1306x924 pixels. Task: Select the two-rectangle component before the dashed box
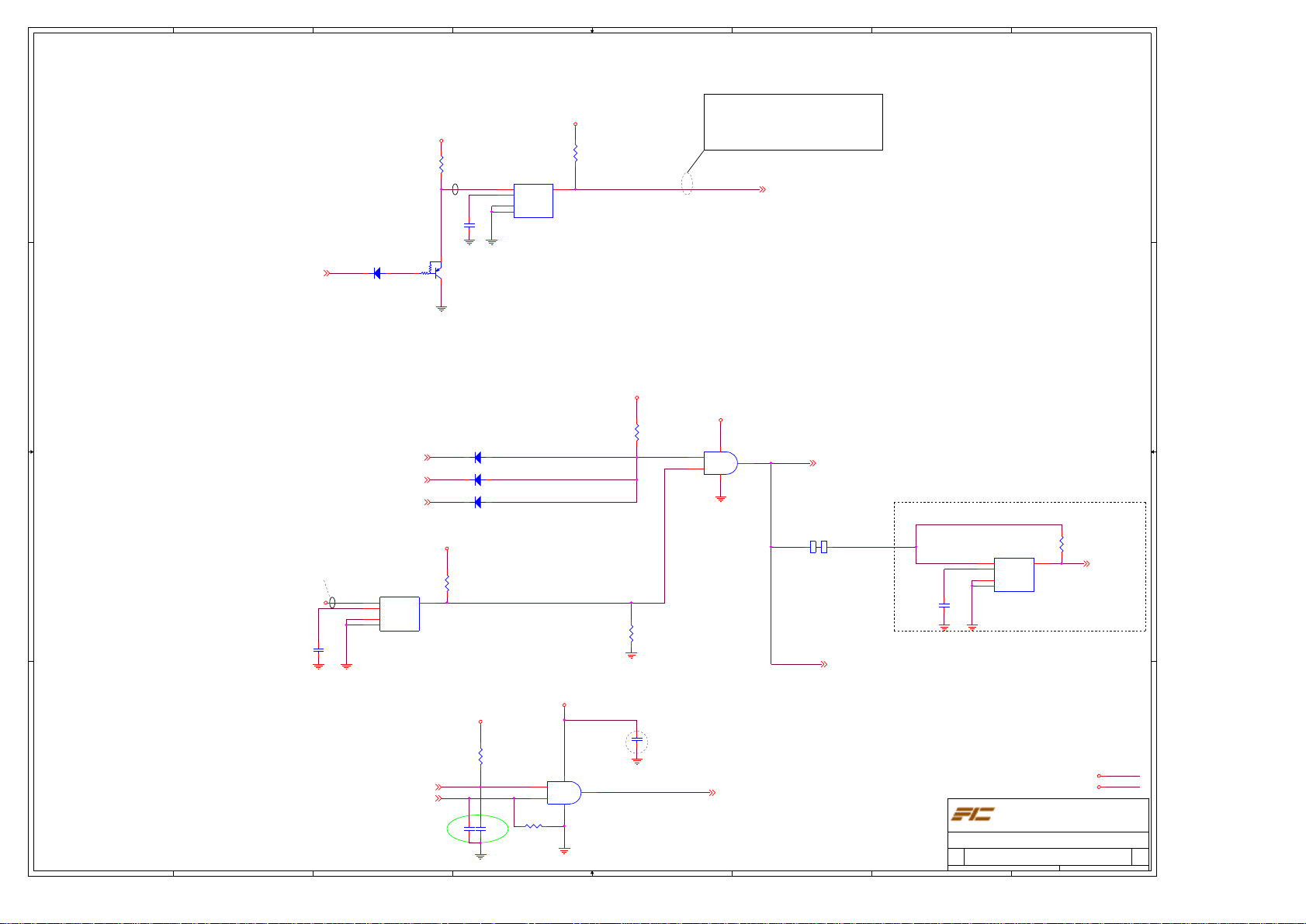click(819, 547)
